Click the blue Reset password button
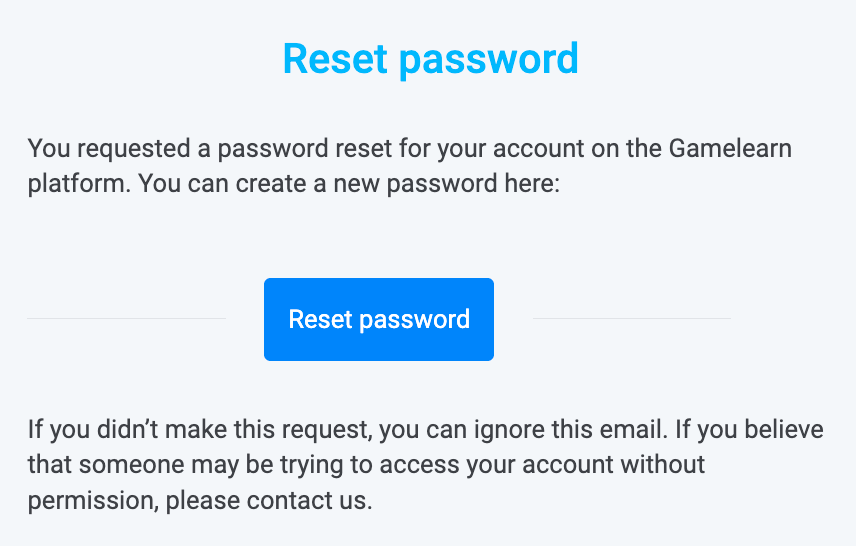The image size is (856, 546). point(379,319)
